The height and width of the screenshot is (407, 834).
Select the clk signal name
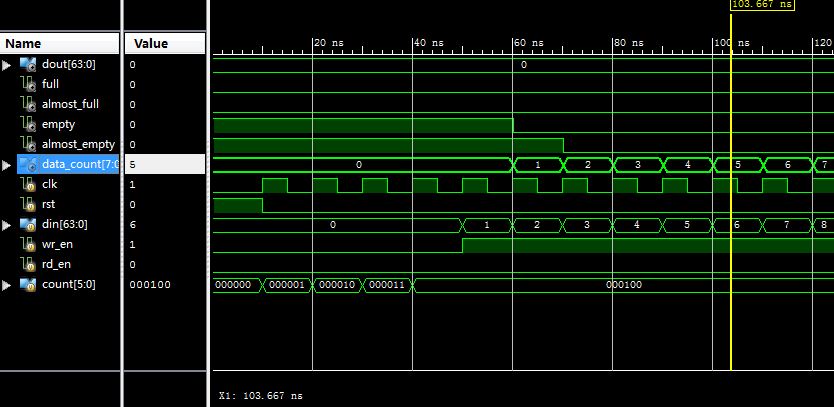point(49,185)
